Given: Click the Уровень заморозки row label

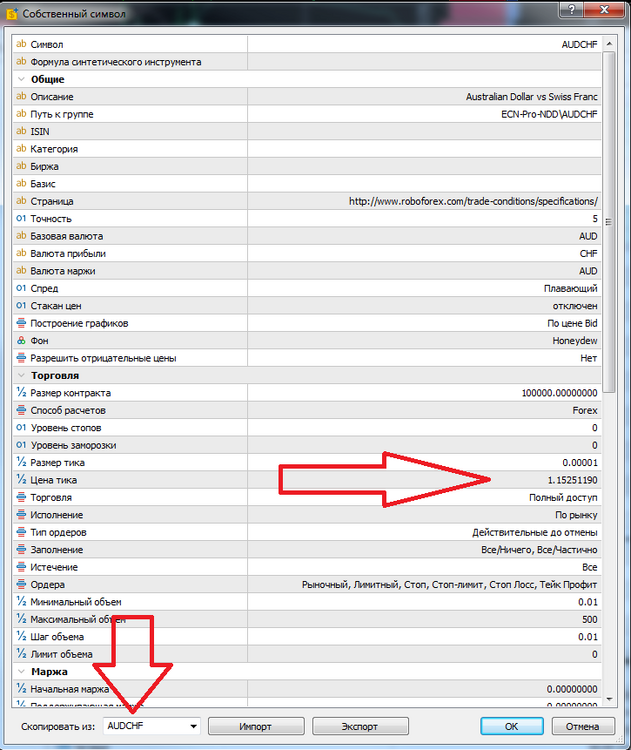Looking at the screenshot, I should [x=74, y=445].
